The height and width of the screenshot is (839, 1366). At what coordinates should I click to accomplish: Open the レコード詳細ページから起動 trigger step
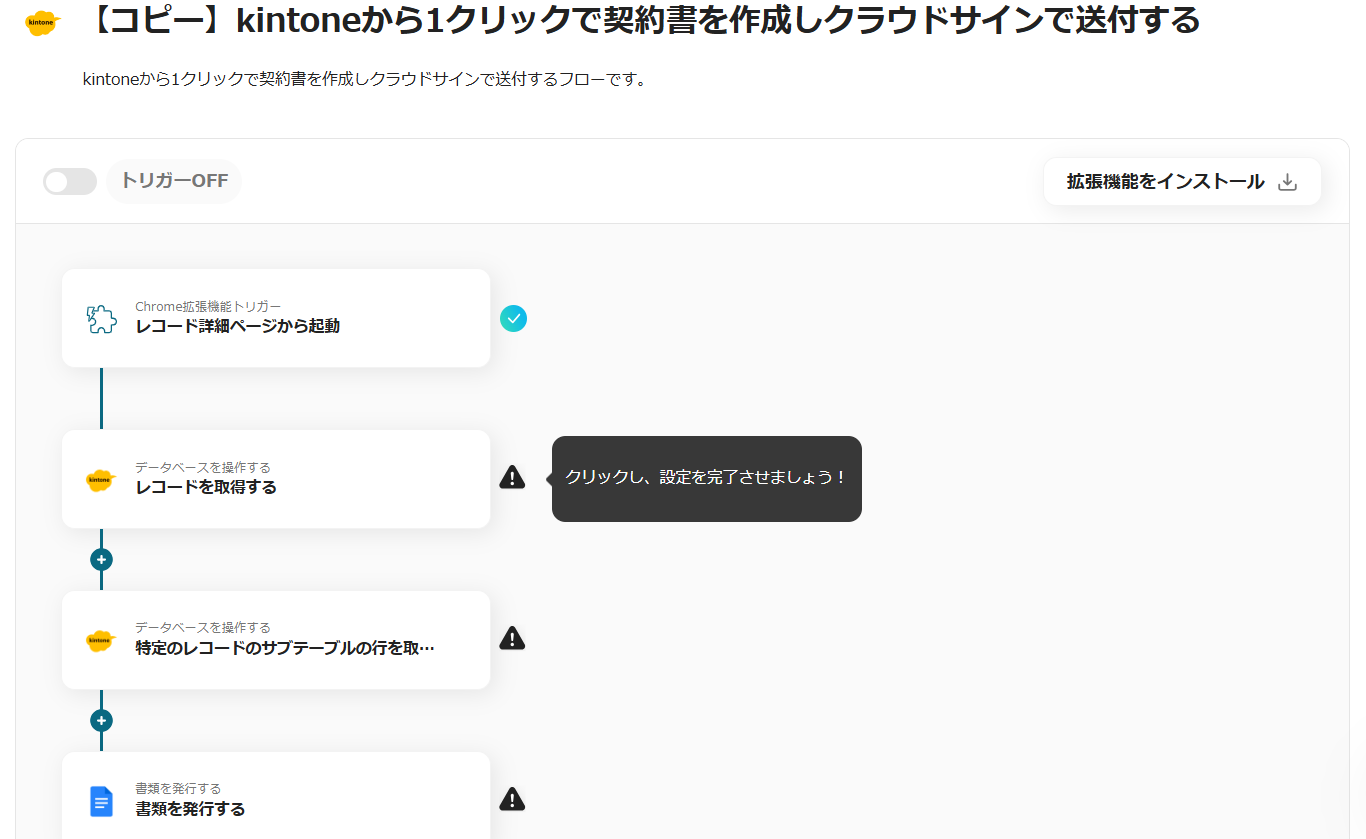(x=276, y=318)
